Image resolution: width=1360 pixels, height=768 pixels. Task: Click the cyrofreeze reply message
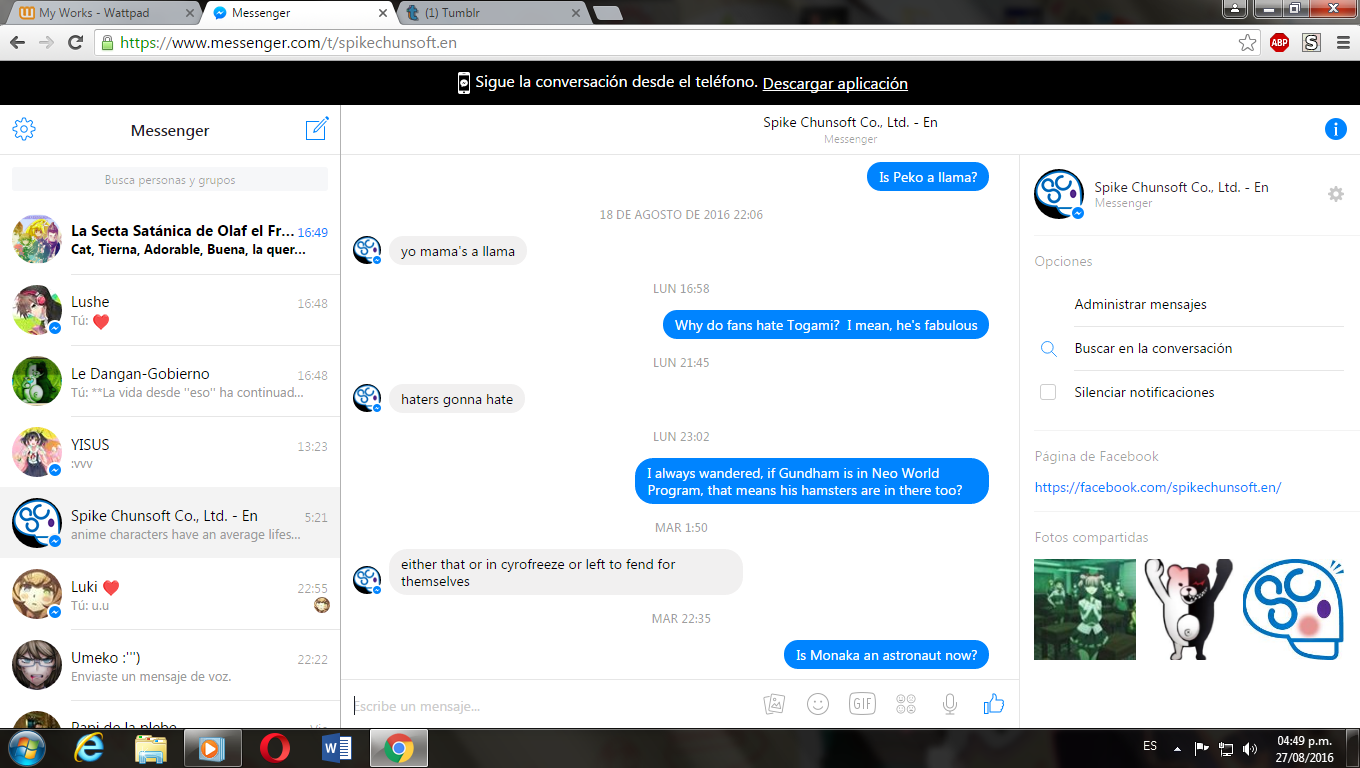coord(565,572)
